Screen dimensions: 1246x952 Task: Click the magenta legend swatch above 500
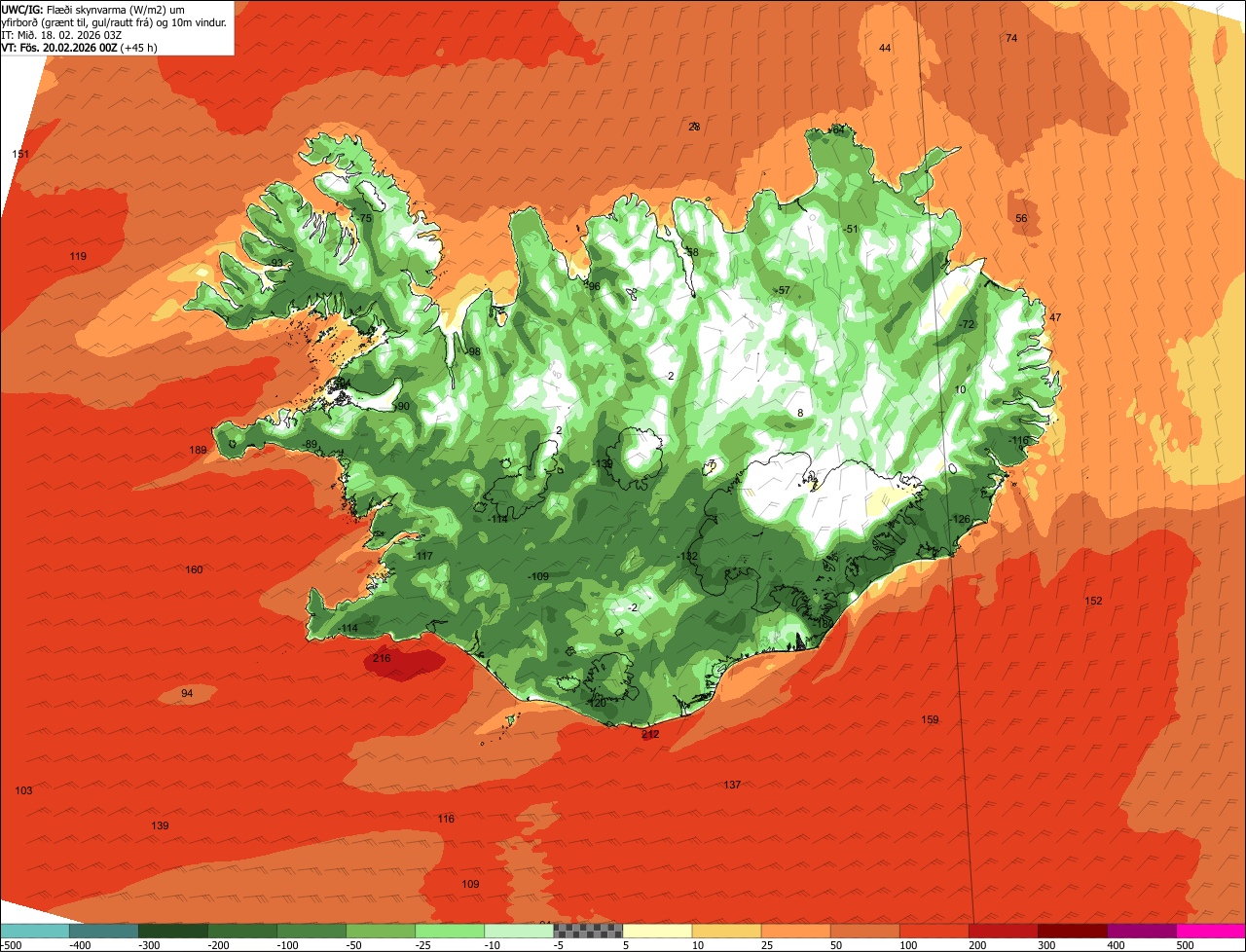click(1211, 931)
